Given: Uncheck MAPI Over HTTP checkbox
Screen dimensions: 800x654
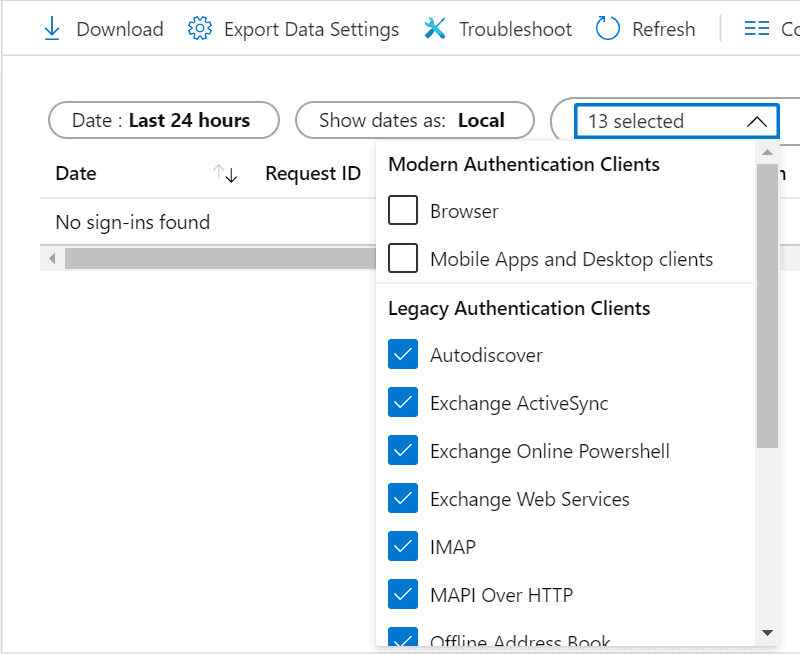Looking at the screenshot, I should coord(403,594).
